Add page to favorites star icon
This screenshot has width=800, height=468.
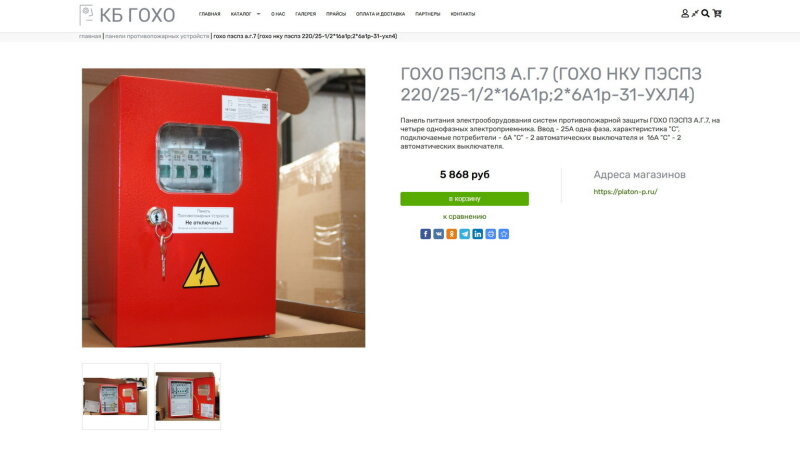coord(504,234)
